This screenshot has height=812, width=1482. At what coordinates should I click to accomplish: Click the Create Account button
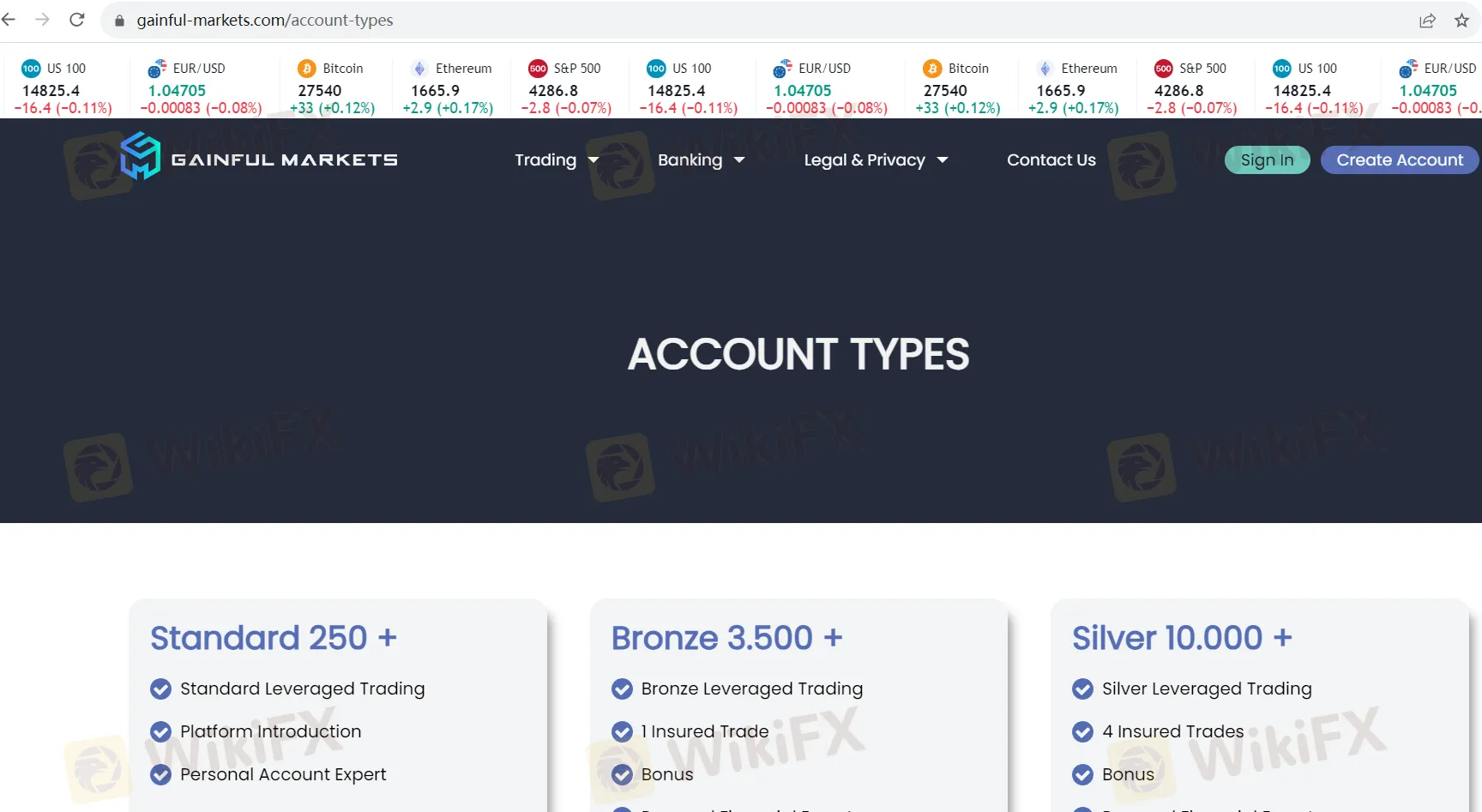1400,160
